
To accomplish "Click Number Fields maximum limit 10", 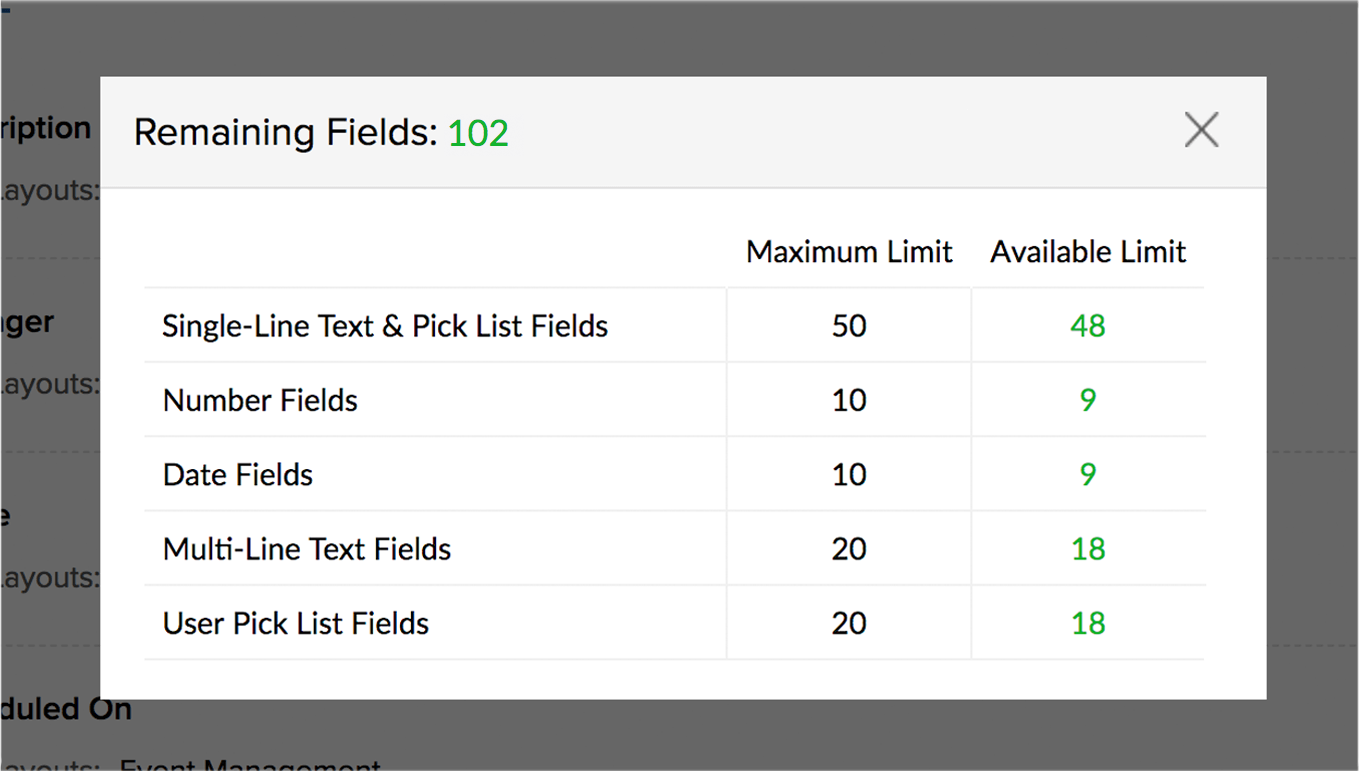I will click(x=849, y=401).
